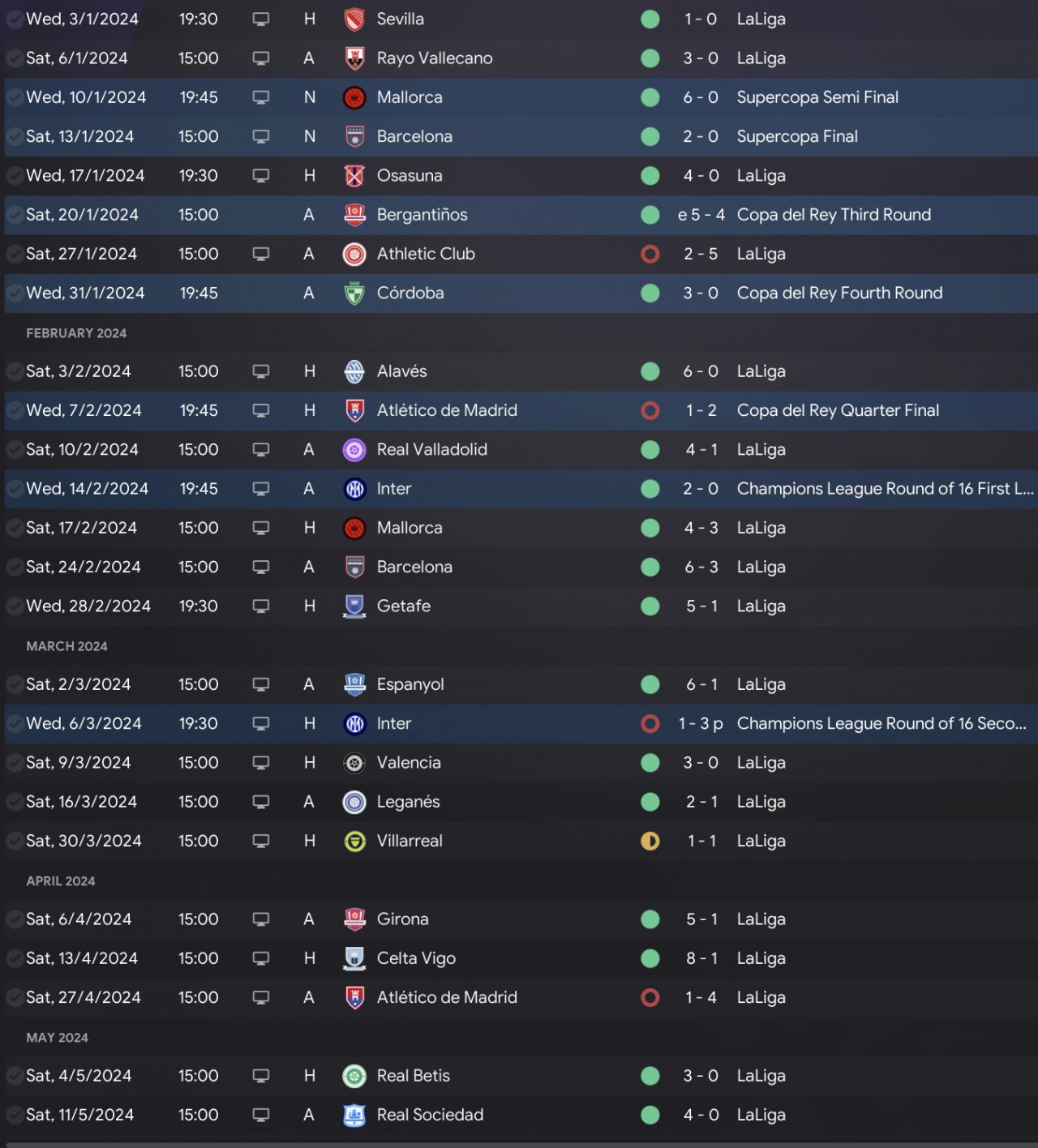Select the Girona fixture's 5 - 1 score
Viewport: 1038px width, 1148px height.
pos(701,919)
